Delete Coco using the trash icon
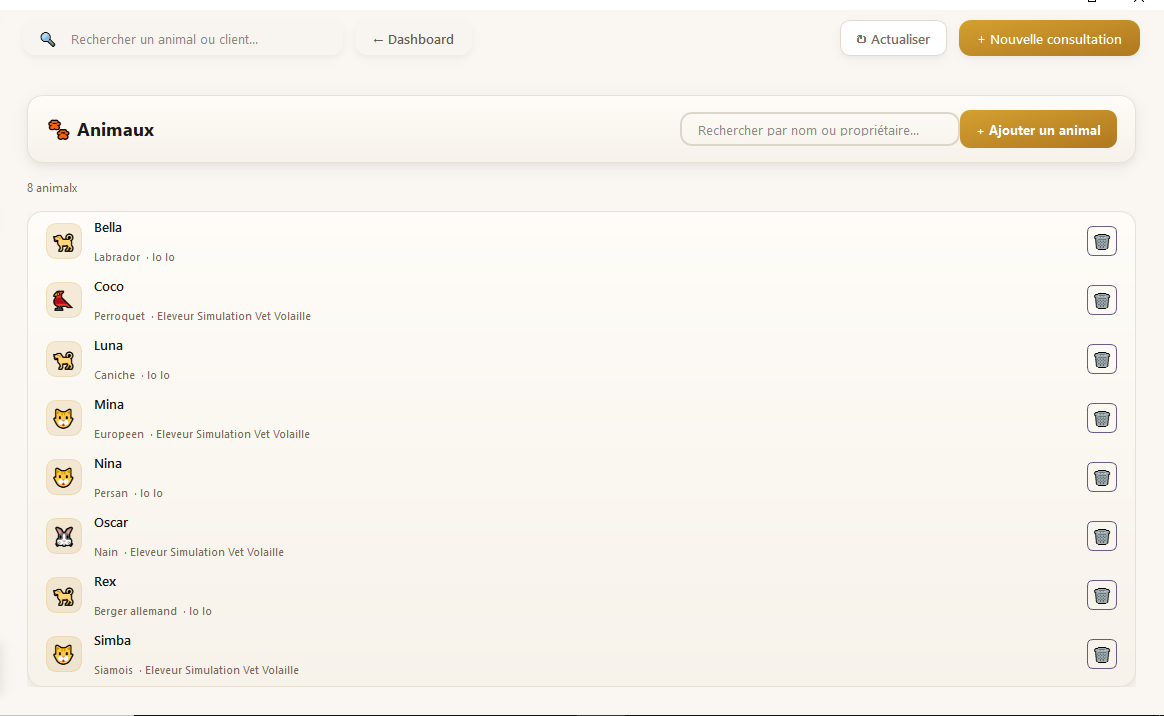This screenshot has width=1164, height=716. [x=1102, y=300]
